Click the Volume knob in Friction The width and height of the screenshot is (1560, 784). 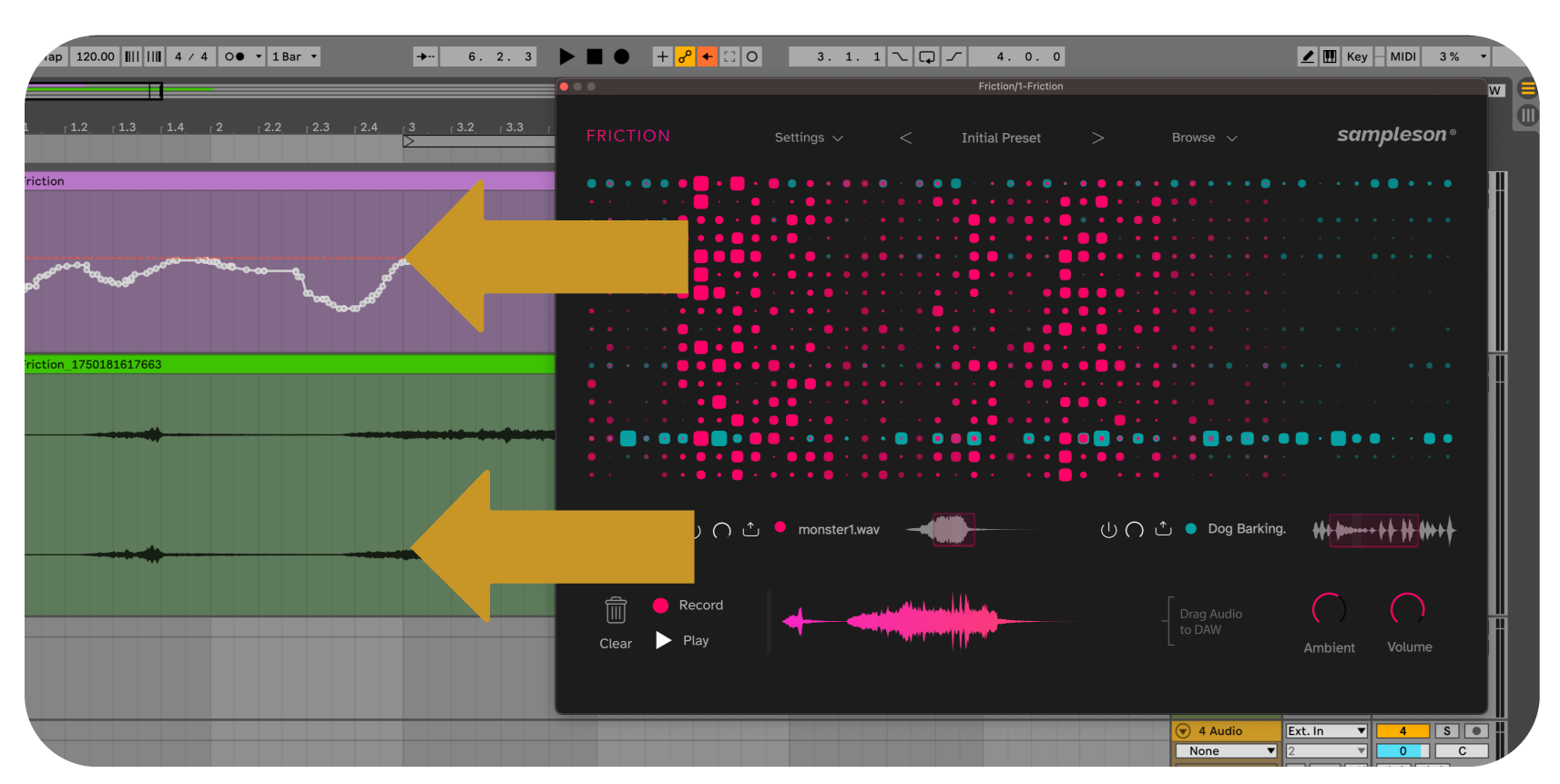point(1408,609)
